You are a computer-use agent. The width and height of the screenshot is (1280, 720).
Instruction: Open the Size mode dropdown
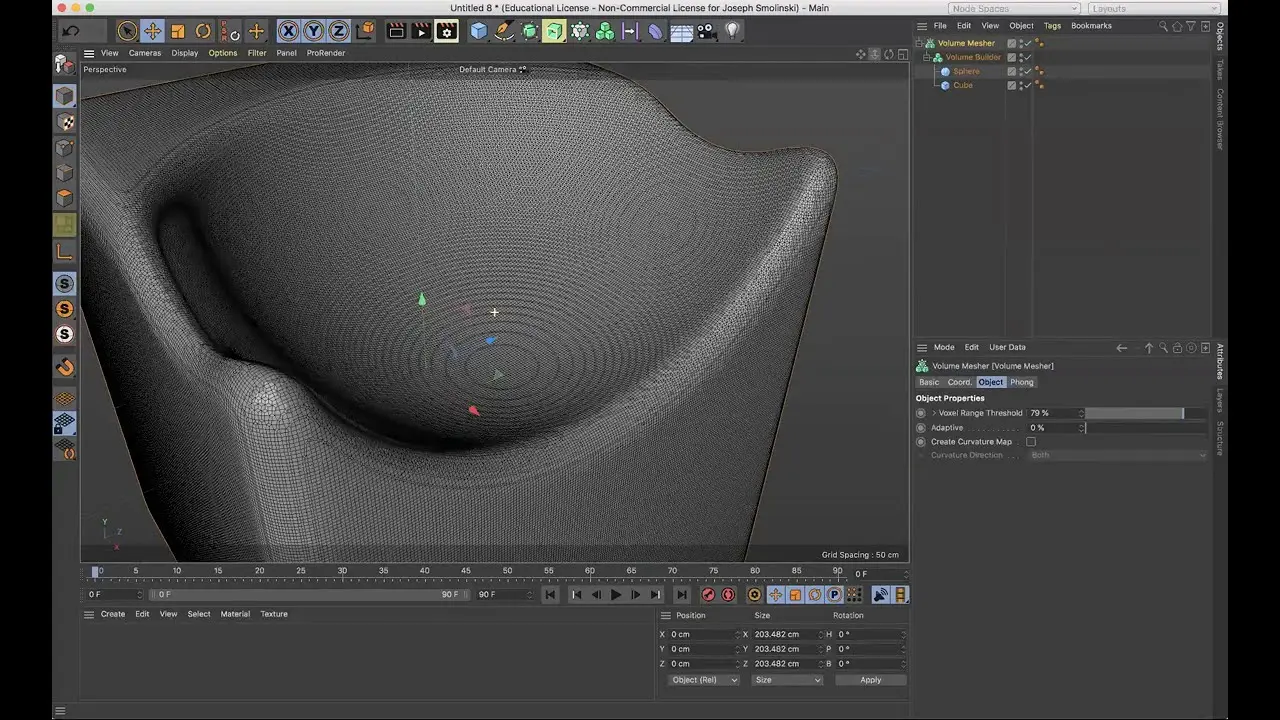787,680
